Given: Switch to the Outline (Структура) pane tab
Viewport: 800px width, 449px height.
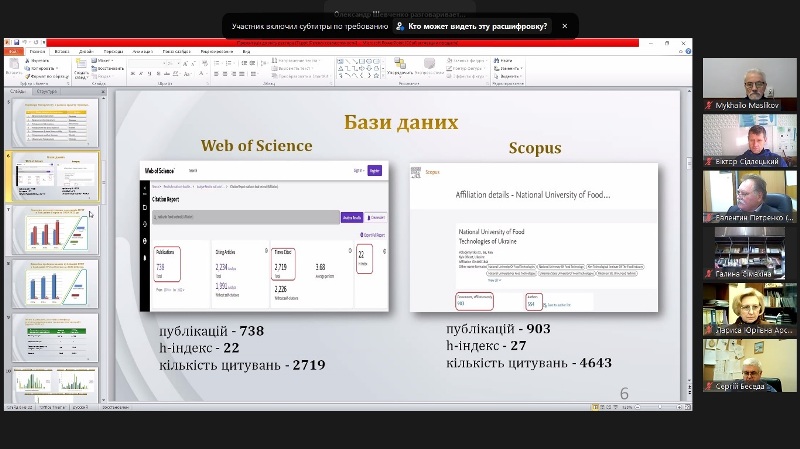Looking at the screenshot, I should point(47,92).
